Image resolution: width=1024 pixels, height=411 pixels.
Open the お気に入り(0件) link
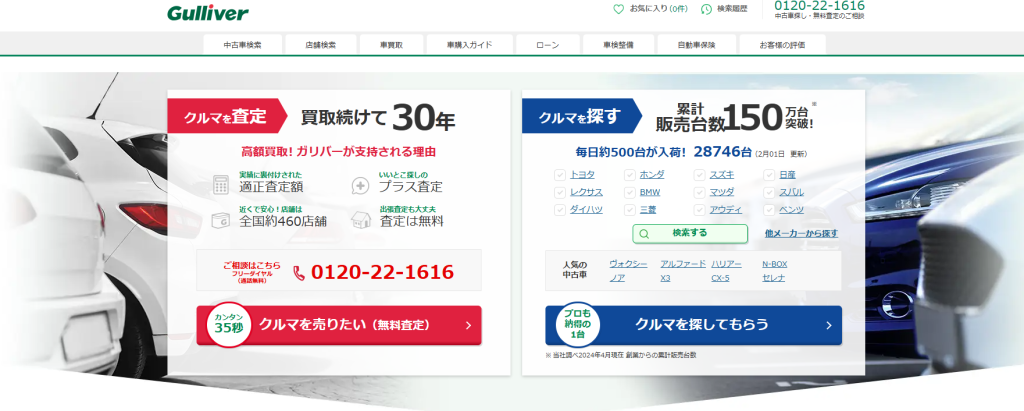pyautogui.click(x=650, y=9)
